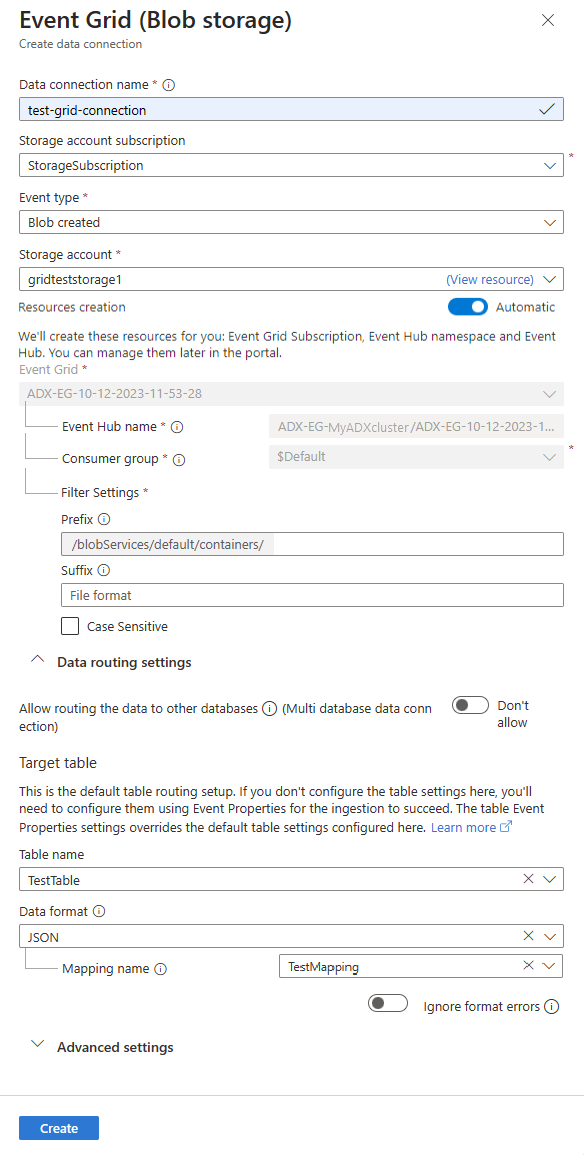
Task: Turn on multi database routing toggle
Action: coord(471,705)
